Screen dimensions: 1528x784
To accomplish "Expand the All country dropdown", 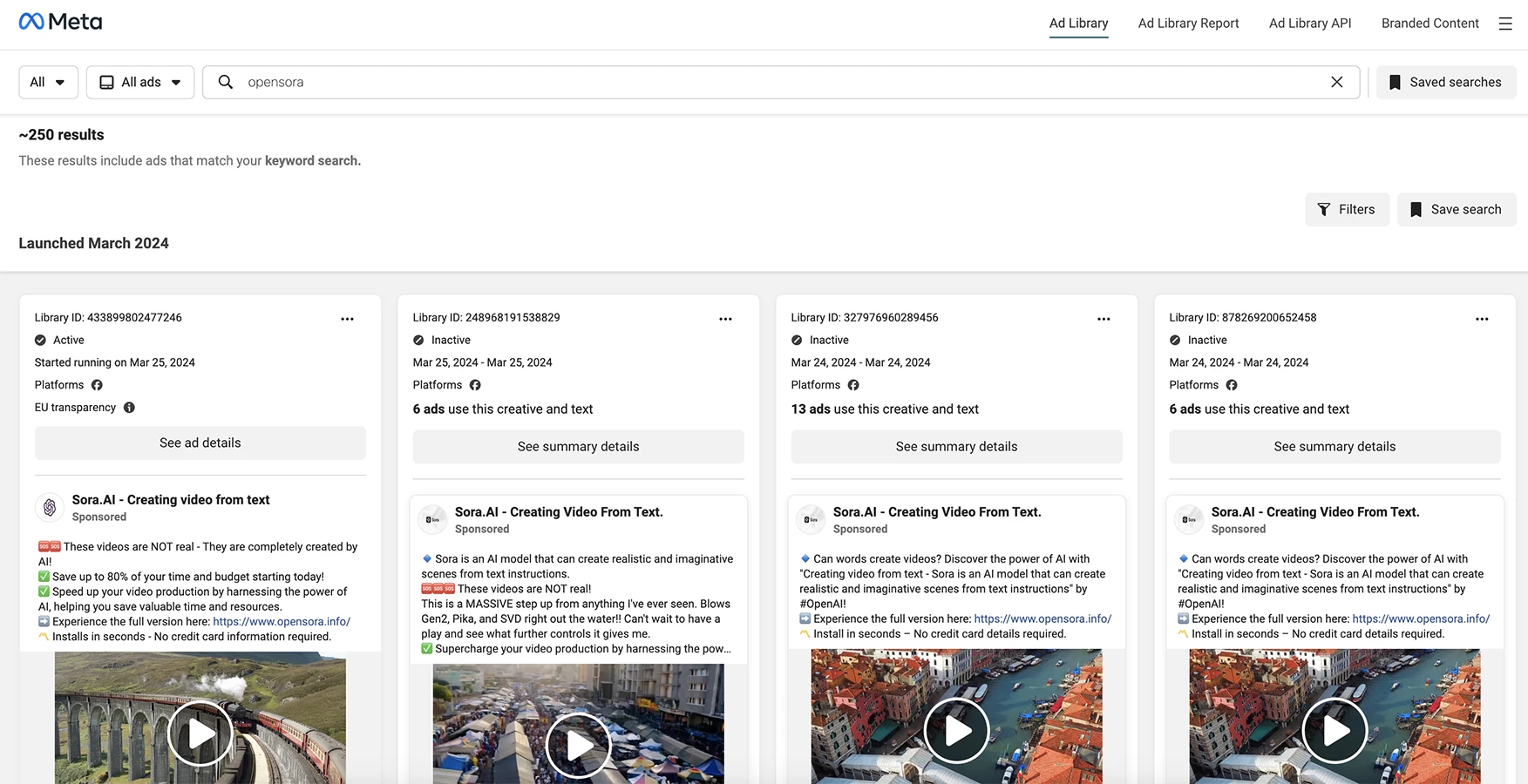I will (x=48, y=82).
